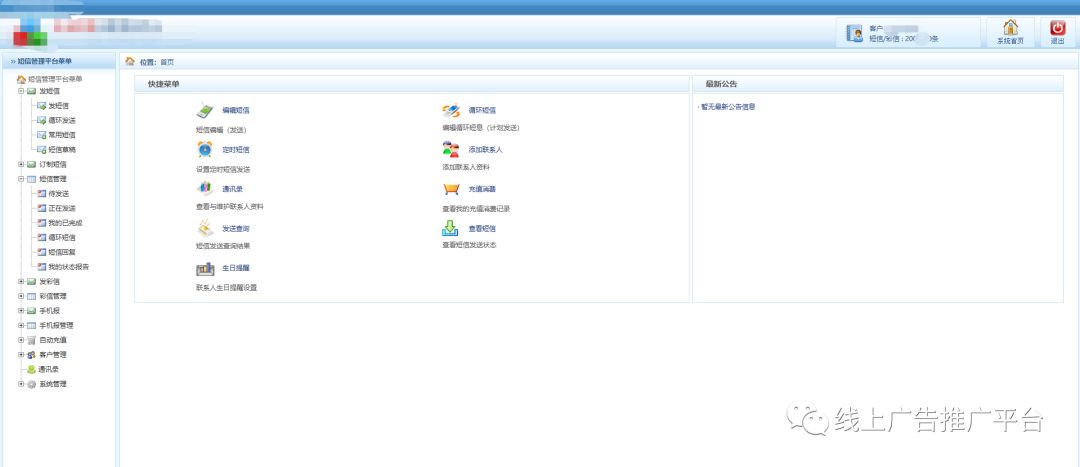This screenshot has width=1080, height=467.
Task: Go to 系统首页 using the house button
Action: 1010,32
